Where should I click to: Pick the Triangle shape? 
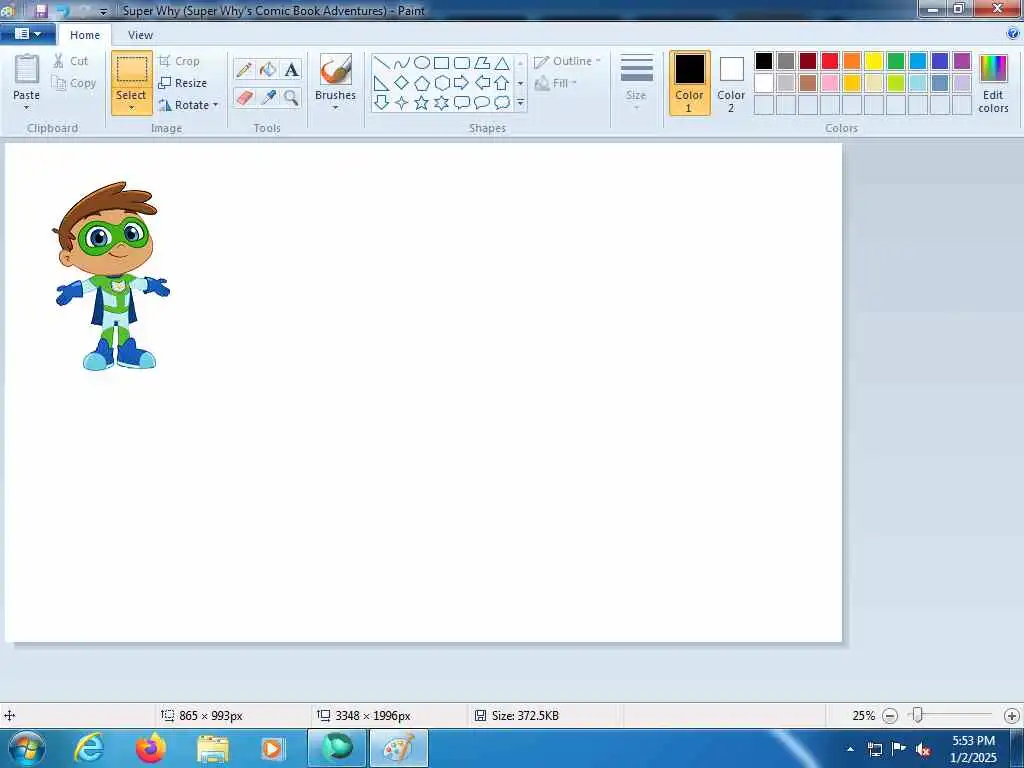point(502,63)
